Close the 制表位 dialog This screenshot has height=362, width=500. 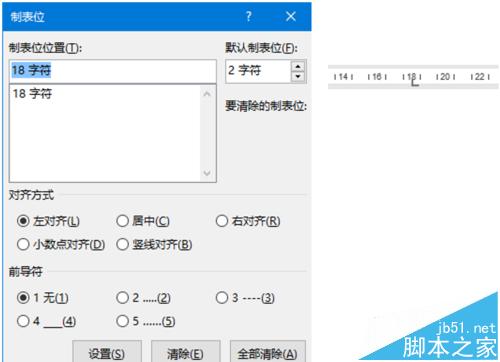[291, 16]
